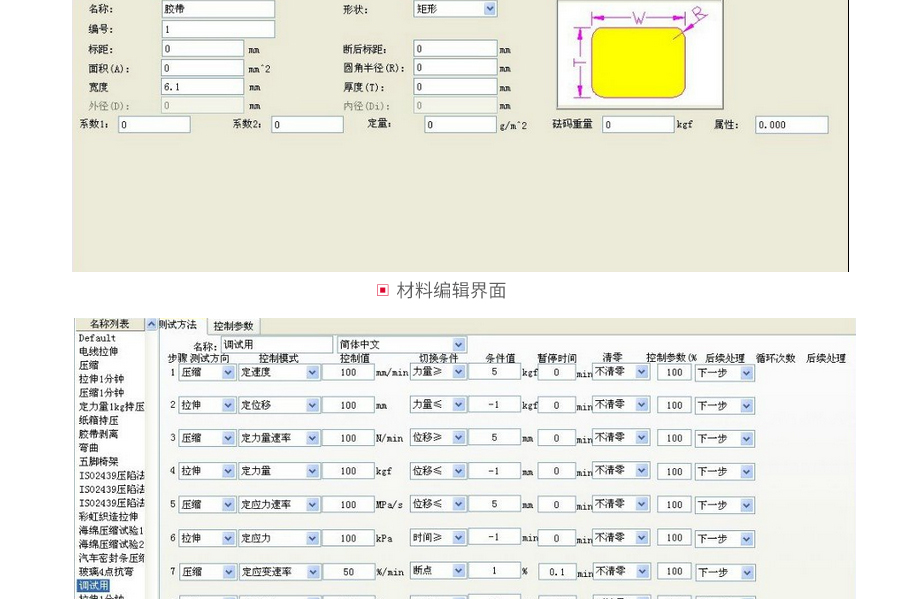This screenshot has height=599, width=920.
Task: Open step 7 switch condition 断点 dropdown
Action: [x=459, y=571]
